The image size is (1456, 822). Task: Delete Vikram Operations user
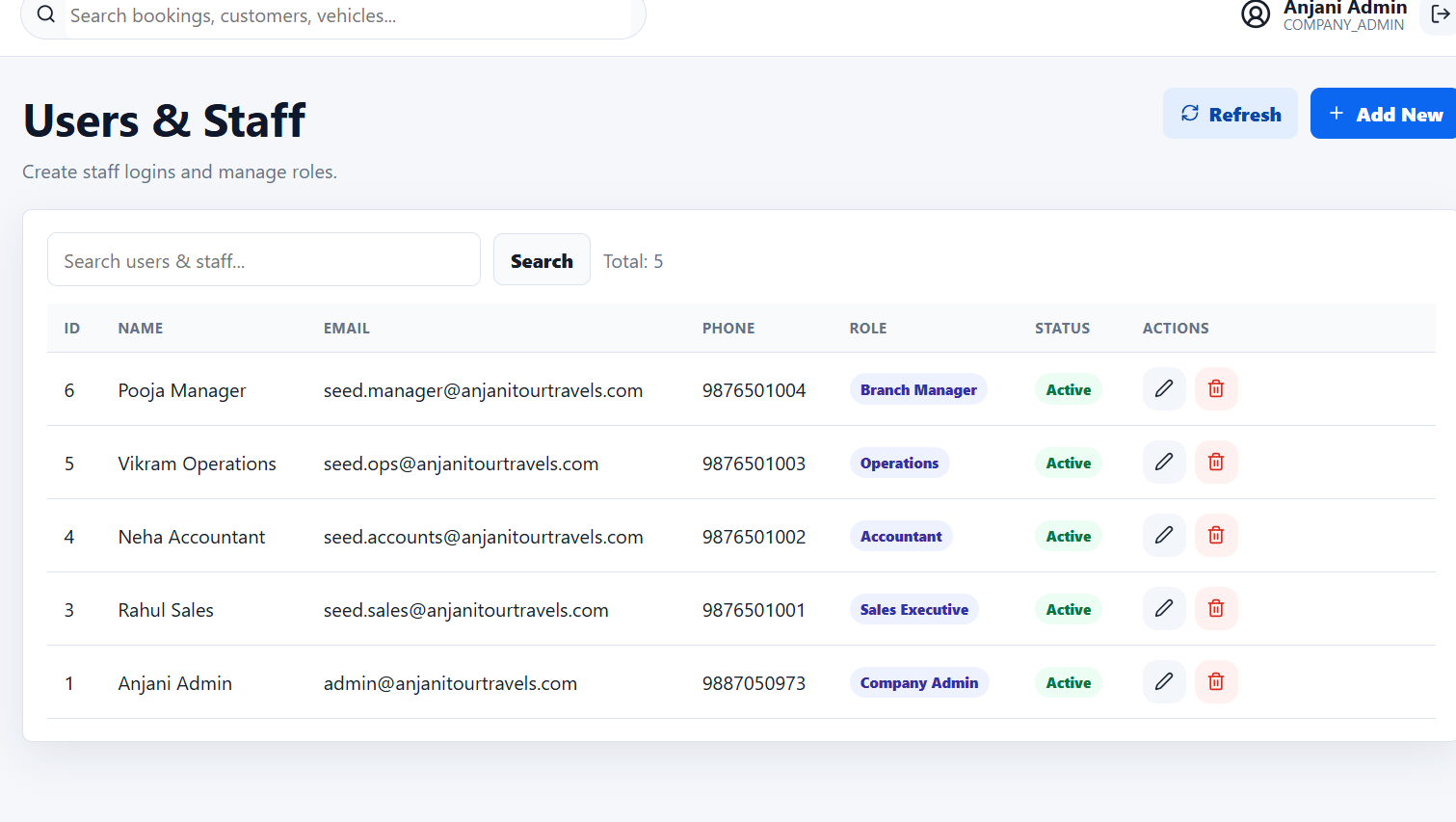pyautogui.click(x=1216, y=463)
